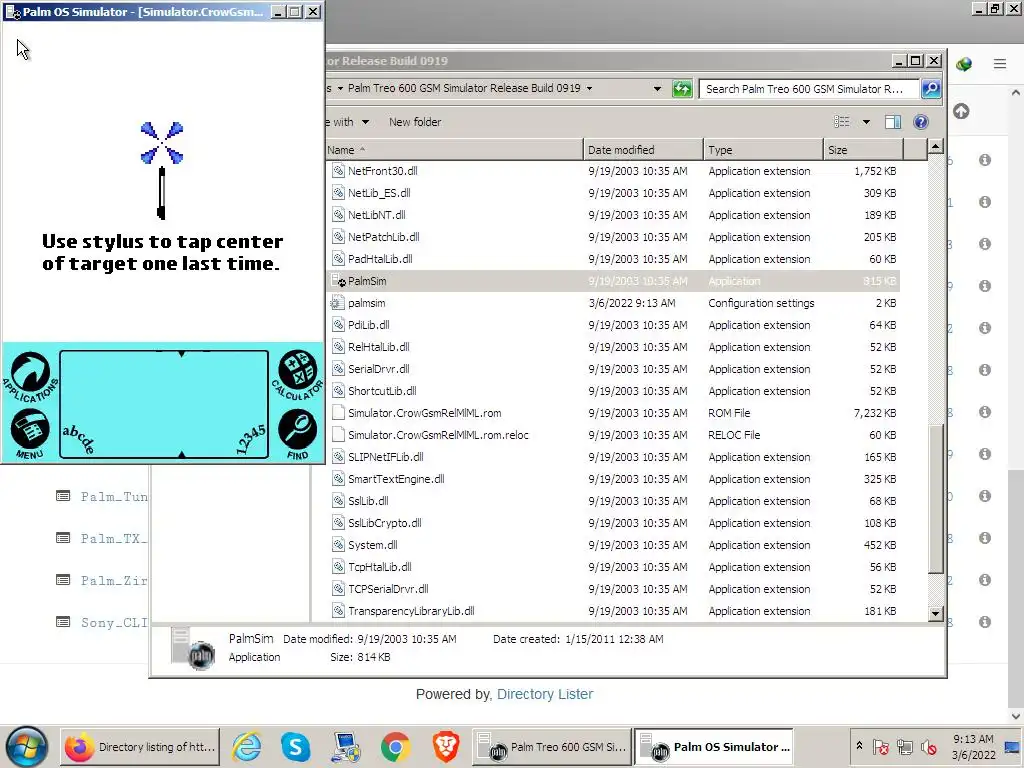Select the NetLib_ES.dll file
Screen dimensions: 1024x768
[x=379, y=193]
